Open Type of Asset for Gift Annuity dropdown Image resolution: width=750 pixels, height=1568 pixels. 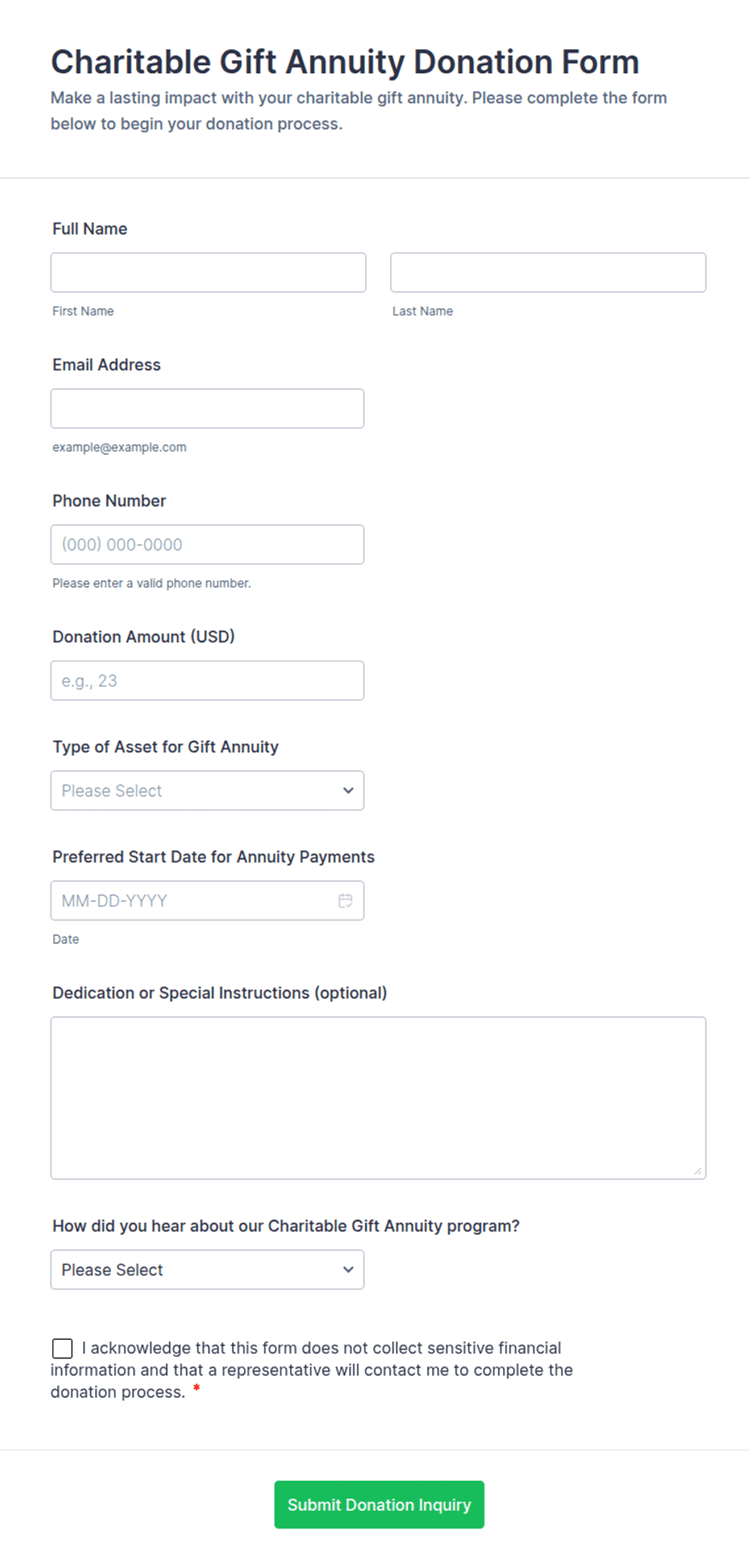point(207,790)
